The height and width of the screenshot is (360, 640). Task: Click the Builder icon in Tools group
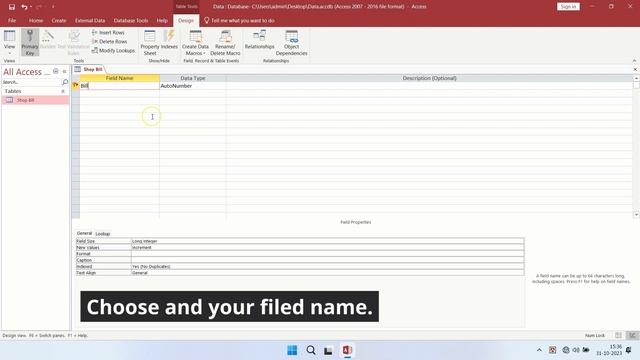pyautogui.click(x=48, y=40)
